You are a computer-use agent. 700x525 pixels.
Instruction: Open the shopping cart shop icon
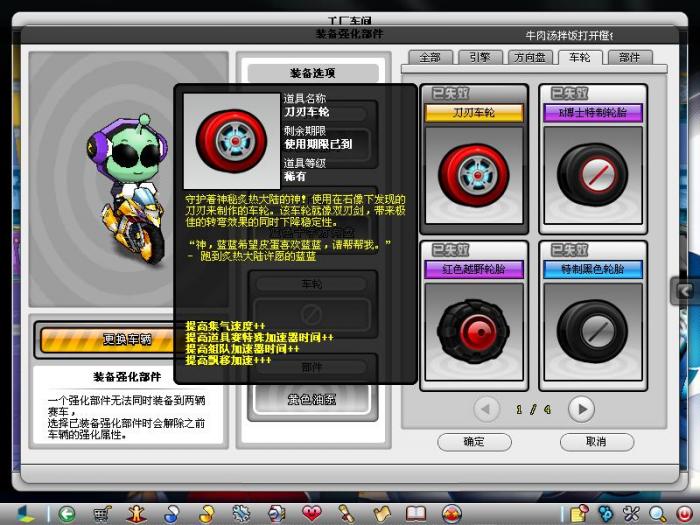[x=102, y=514]
